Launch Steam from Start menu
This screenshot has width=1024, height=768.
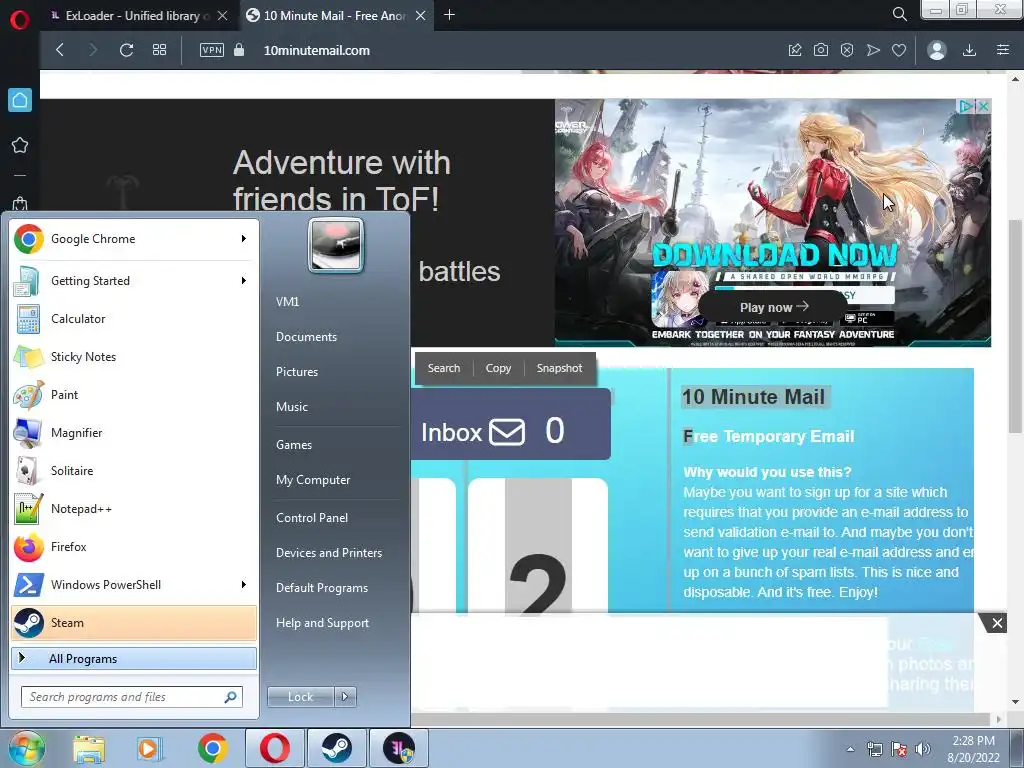pyautogui.click(x=134, y=622)
